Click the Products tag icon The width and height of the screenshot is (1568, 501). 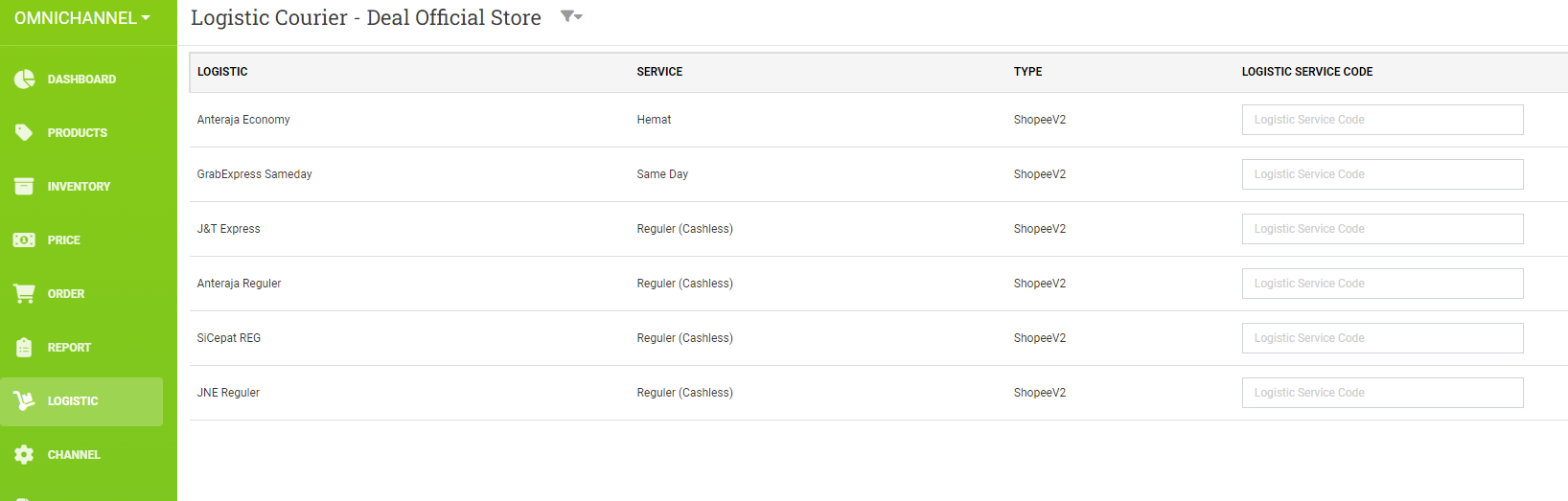click(x=24, y=132)
